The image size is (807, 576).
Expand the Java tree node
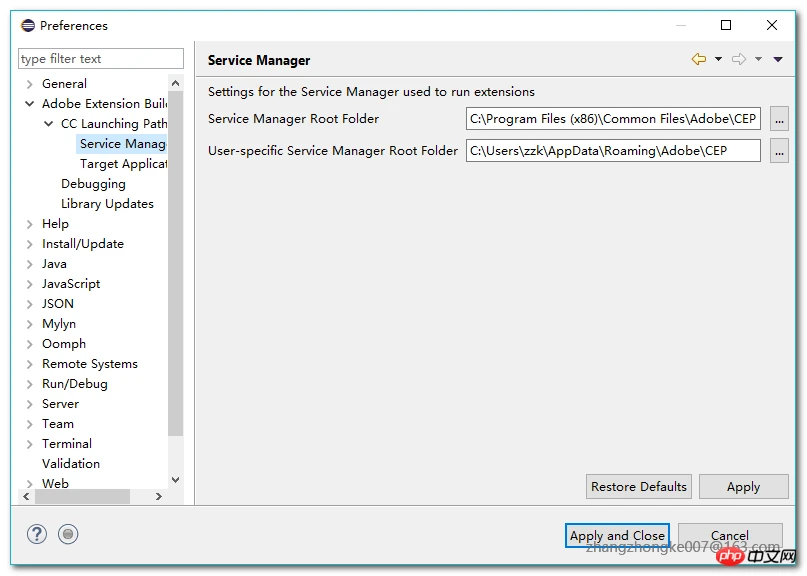coord(29,264)
